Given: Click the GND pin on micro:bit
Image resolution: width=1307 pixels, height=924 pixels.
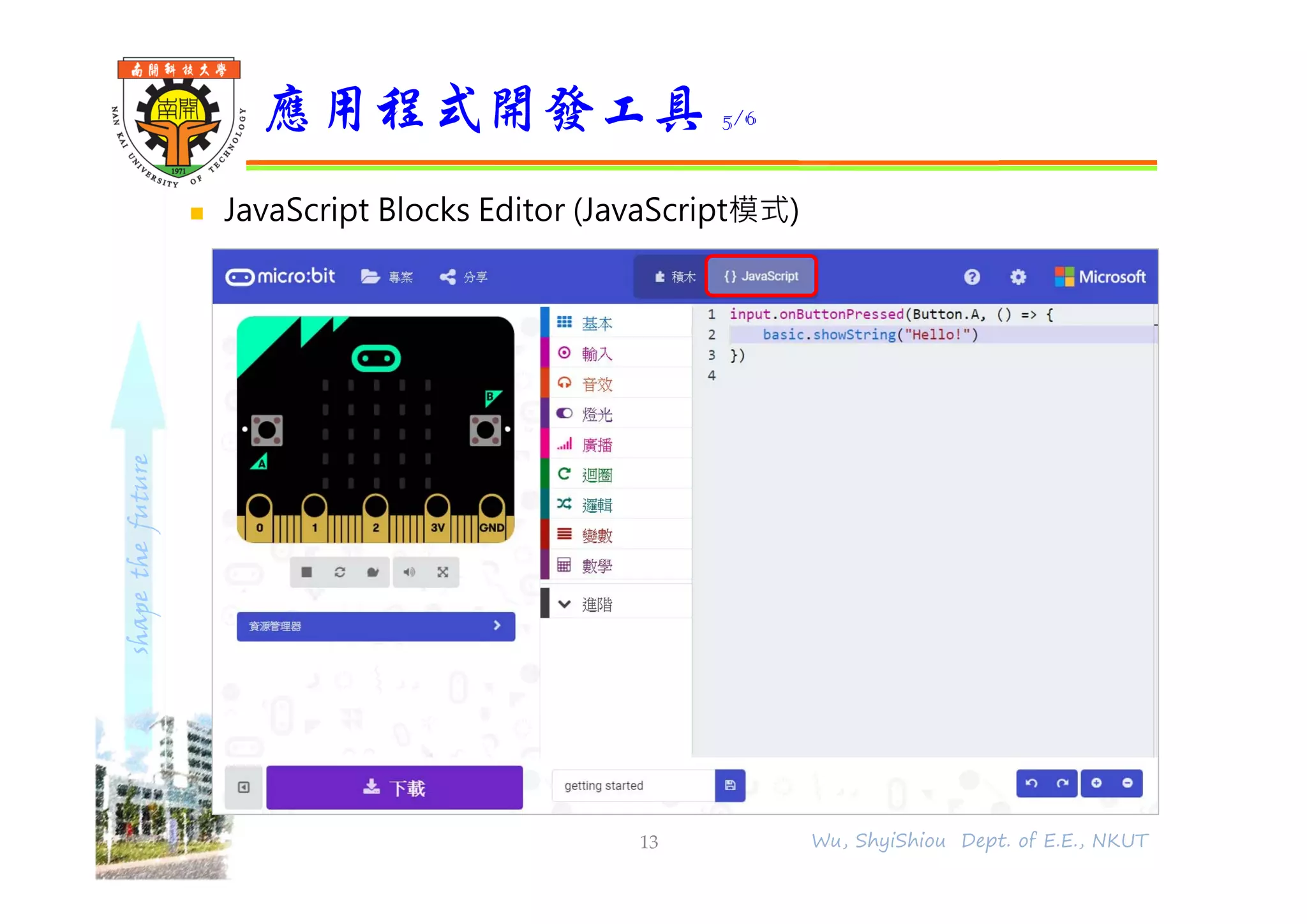Looking at the screenshot, I should coord(491,517).
